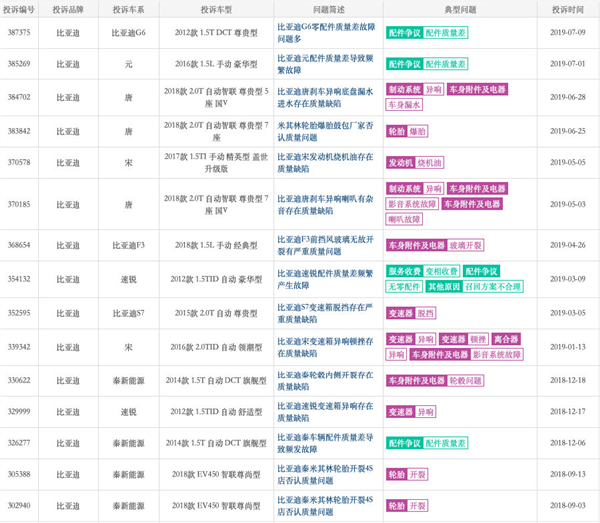Open link 比亚迪S7变速箱脱挡存在严重质量缺陷
This screenshot has height=523, width=600.
[x=325, y=313]
